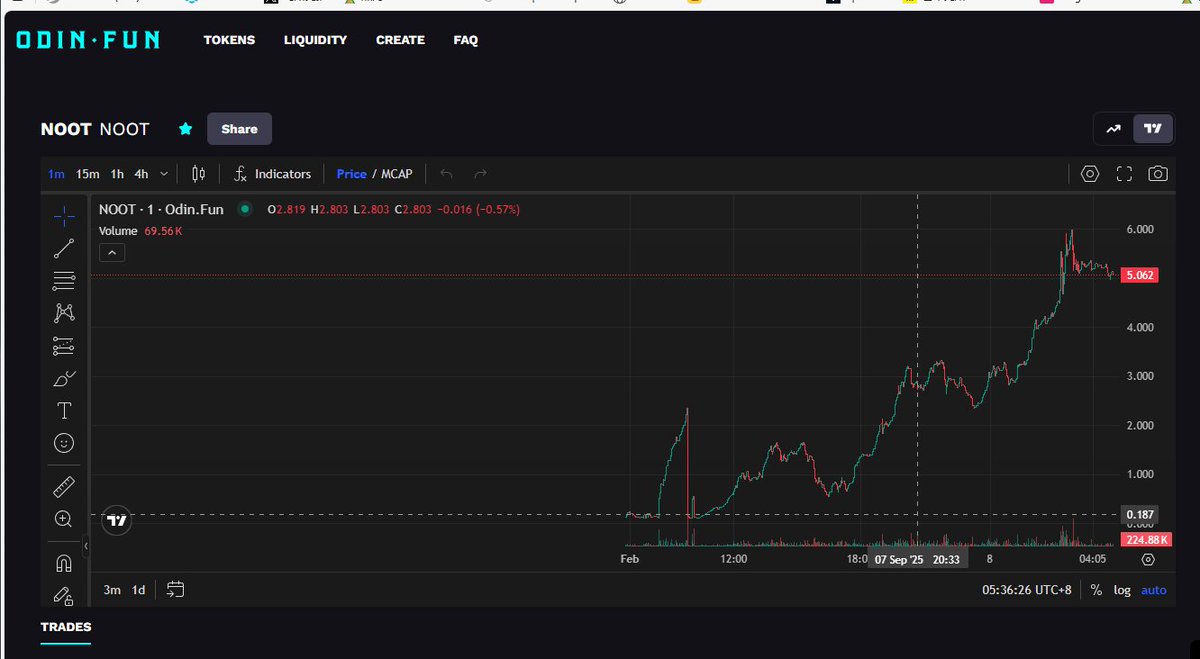
Task: Select the 15m timeframe
Action: (x=88, y=174)
